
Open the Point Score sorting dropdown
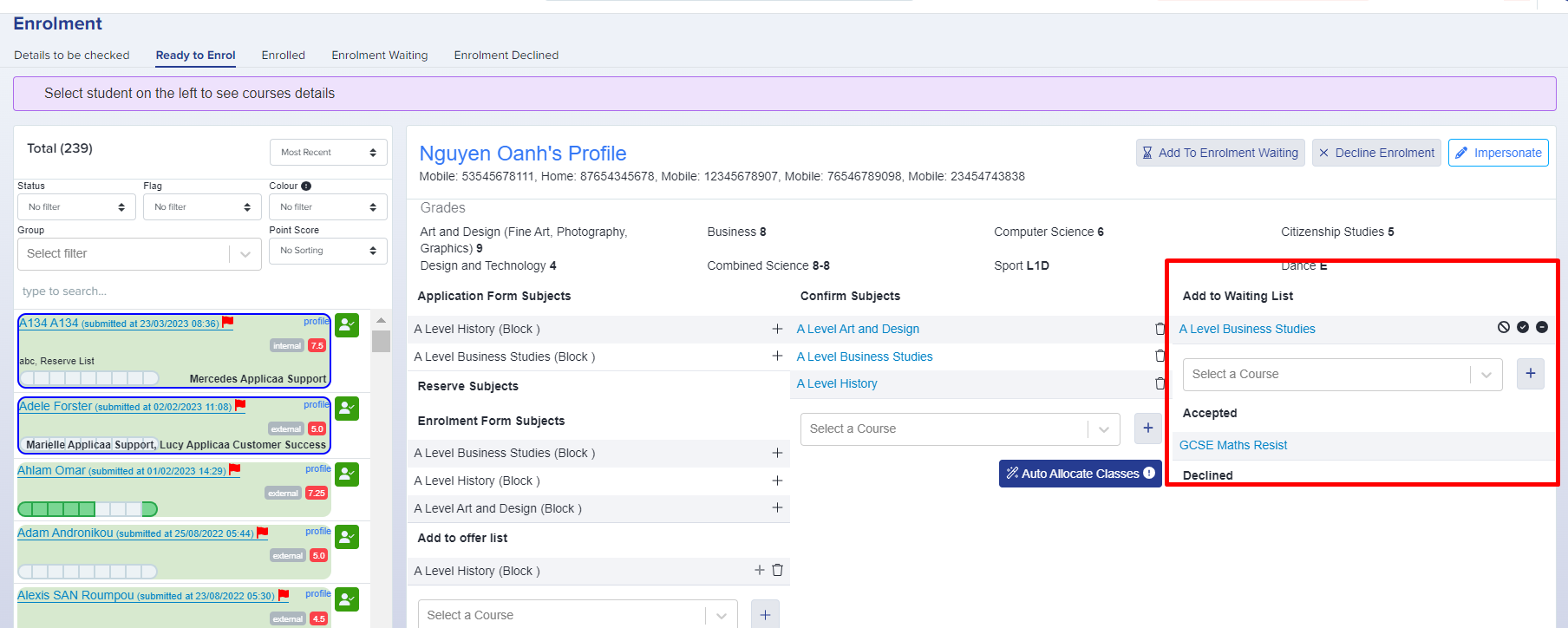click(x=328, y=251)
